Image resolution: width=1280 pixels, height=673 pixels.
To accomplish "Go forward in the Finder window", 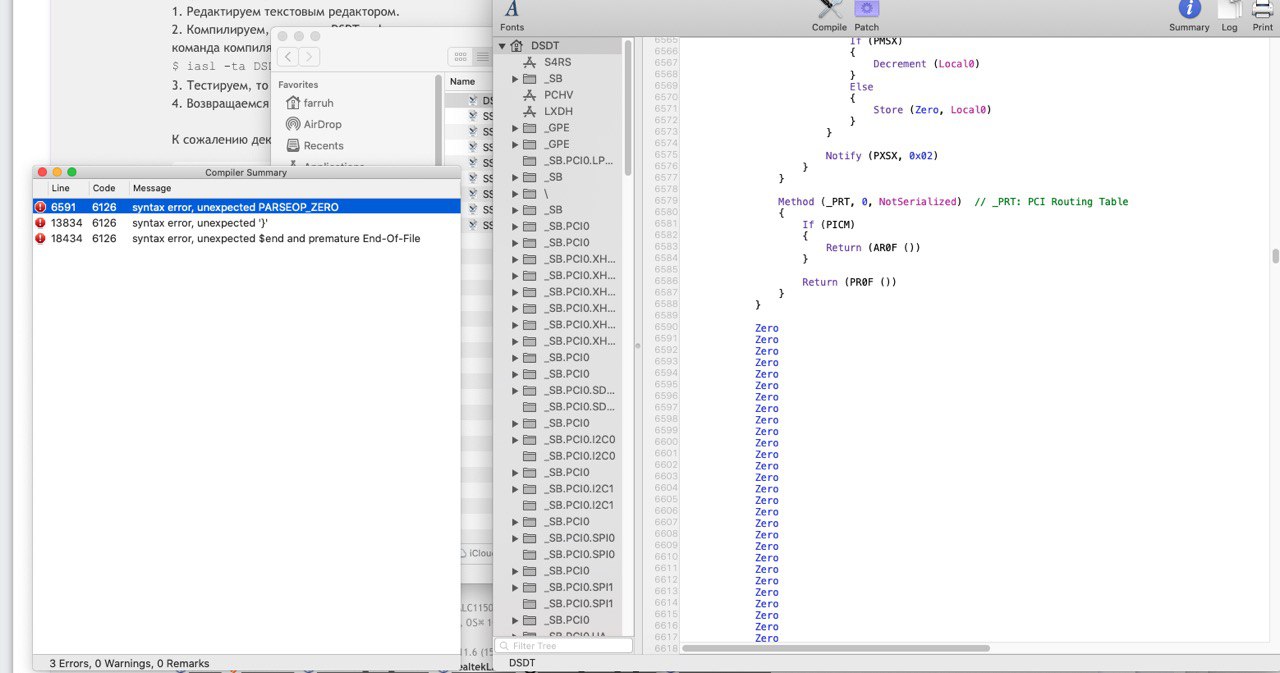I will pyautogui.click(x=310, y=57).
